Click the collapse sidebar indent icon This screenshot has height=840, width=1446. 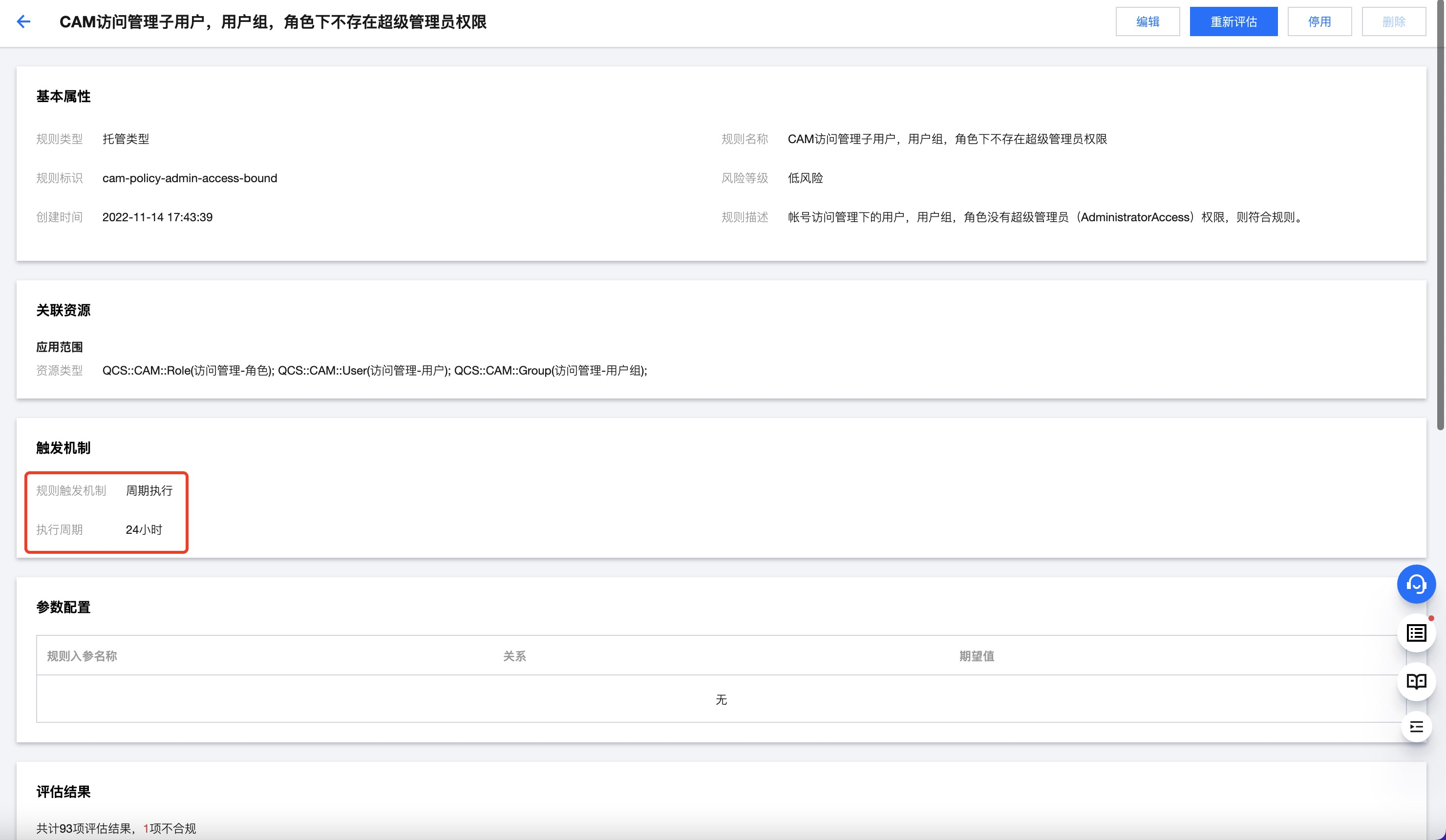tap(1416, 727)
